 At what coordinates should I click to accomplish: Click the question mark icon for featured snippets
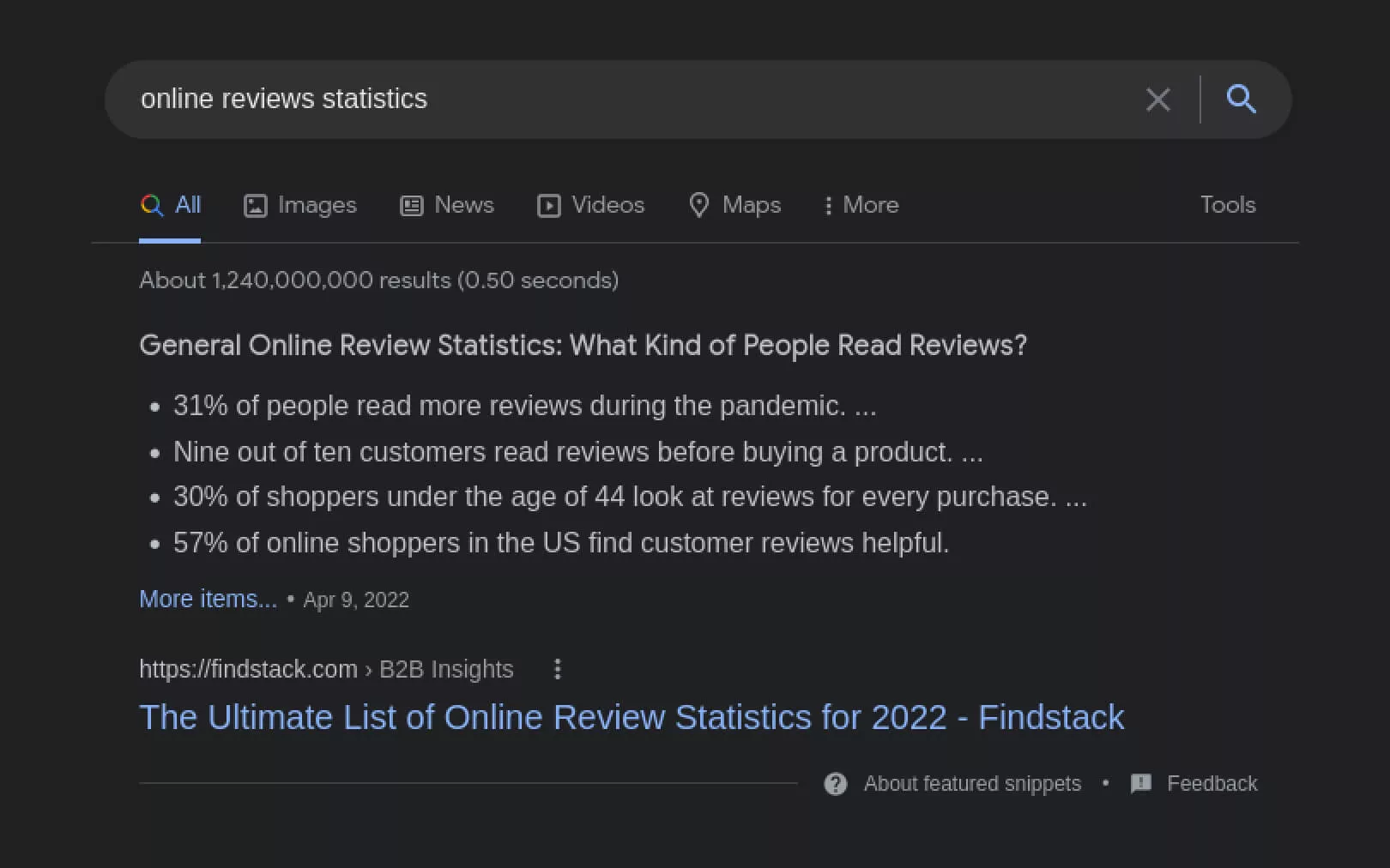(x=835, y=784)
